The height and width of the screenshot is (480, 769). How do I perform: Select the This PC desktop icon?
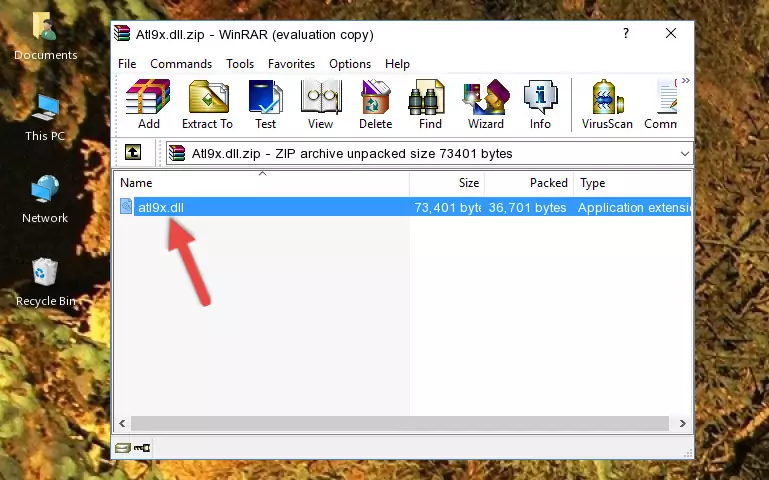click(45, 118)
